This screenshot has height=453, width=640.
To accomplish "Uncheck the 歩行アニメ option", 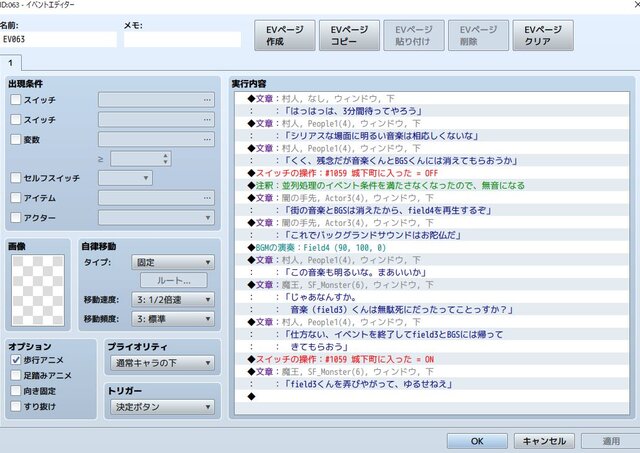I will 16,360.
